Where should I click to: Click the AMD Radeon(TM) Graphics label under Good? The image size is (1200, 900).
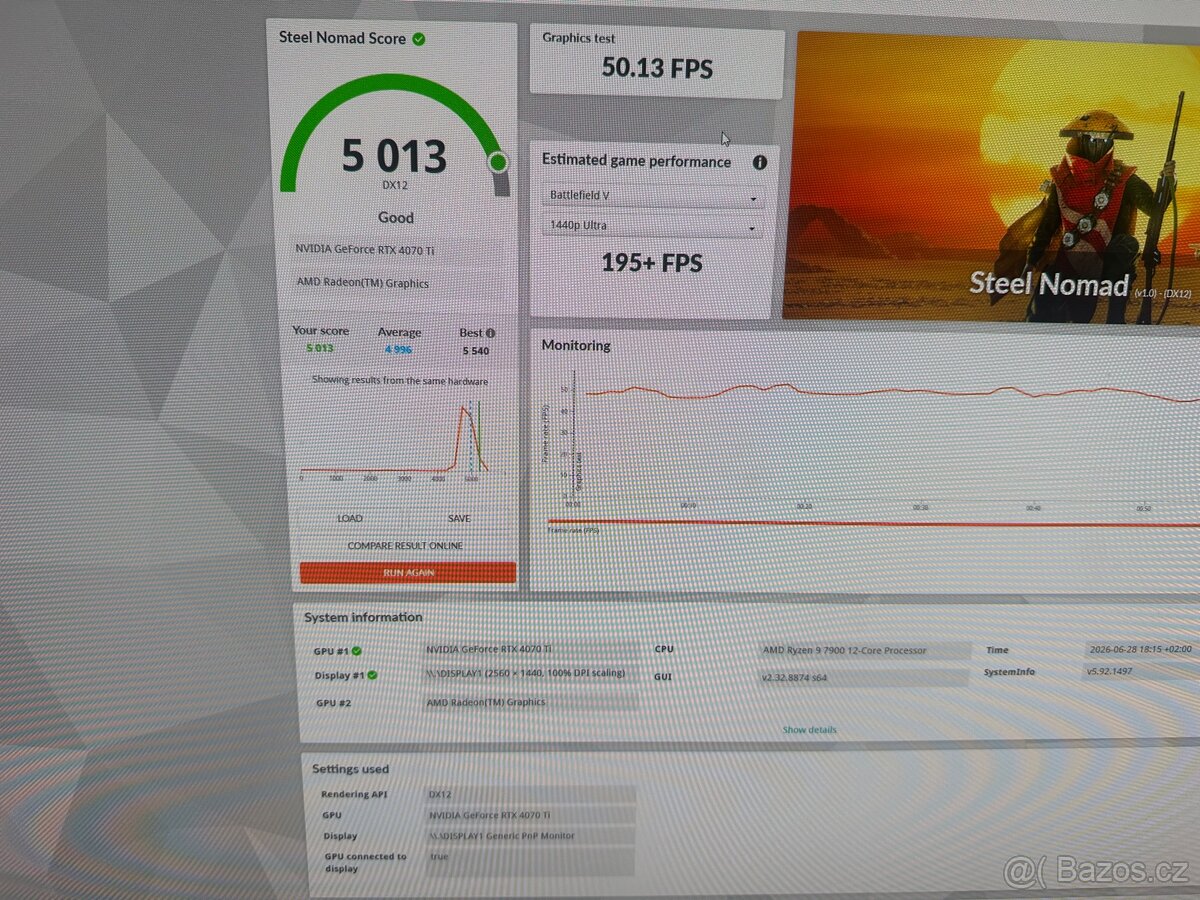coord(362,283)
